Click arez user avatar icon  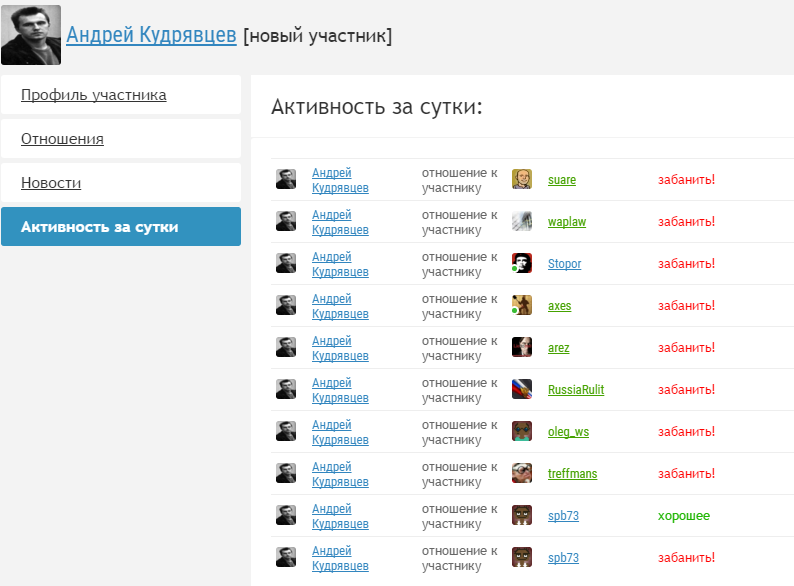(521, 348)
